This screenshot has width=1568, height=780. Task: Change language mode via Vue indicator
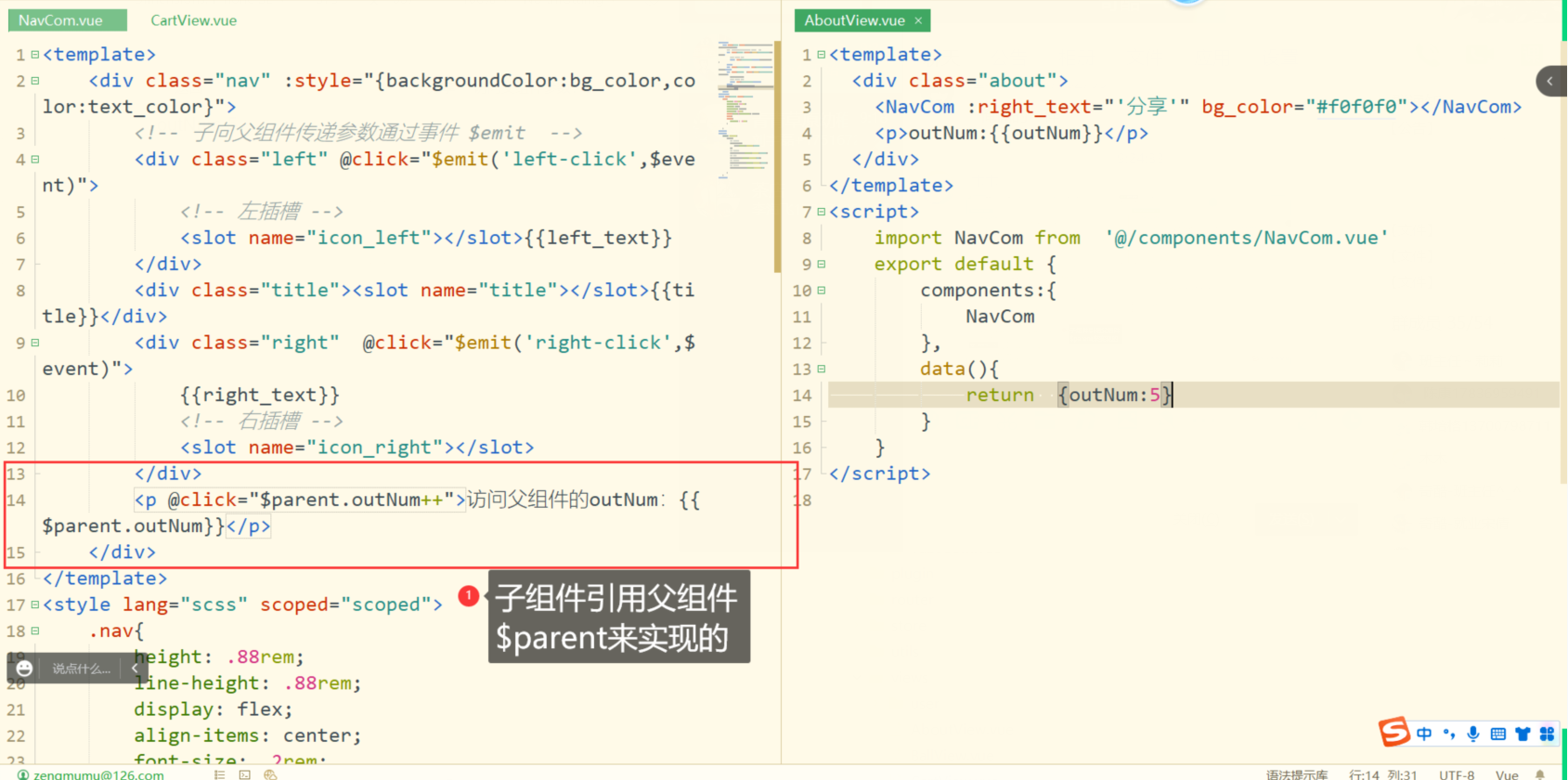tap(1507, 774)
